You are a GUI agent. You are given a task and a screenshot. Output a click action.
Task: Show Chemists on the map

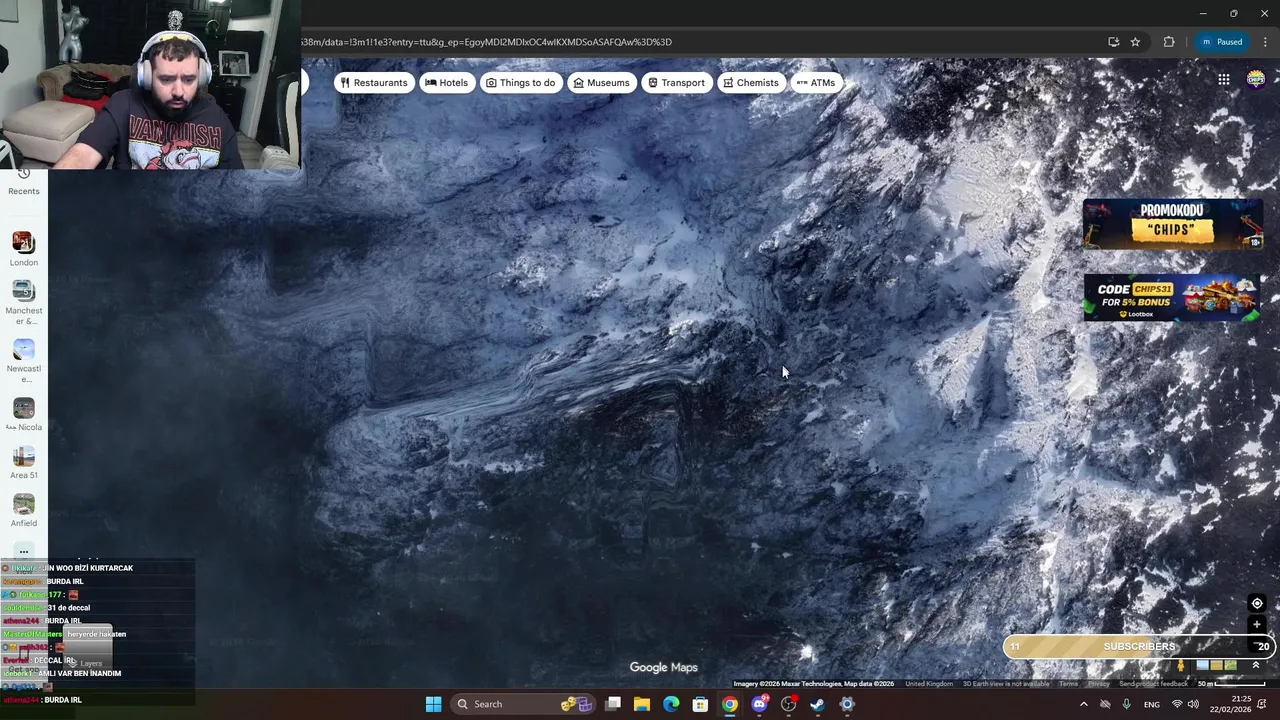click(x=750, y=83)
